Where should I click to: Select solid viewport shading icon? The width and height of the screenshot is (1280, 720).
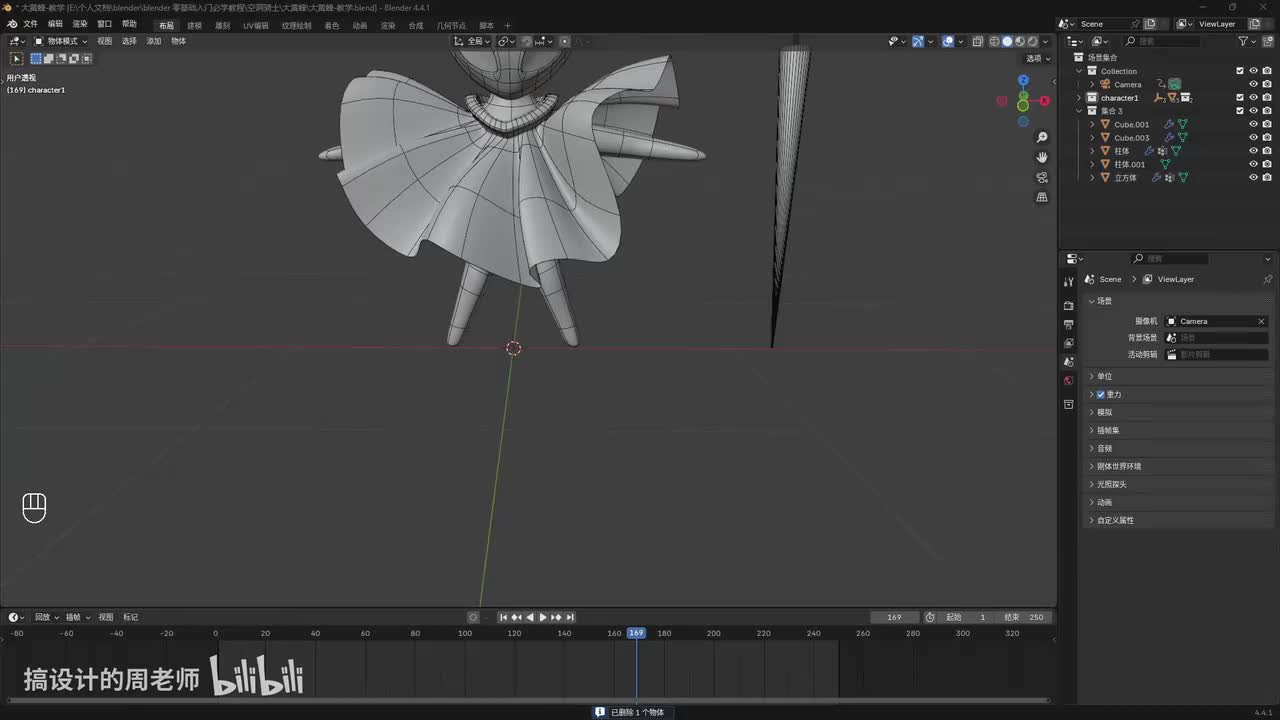point(1007,41)
